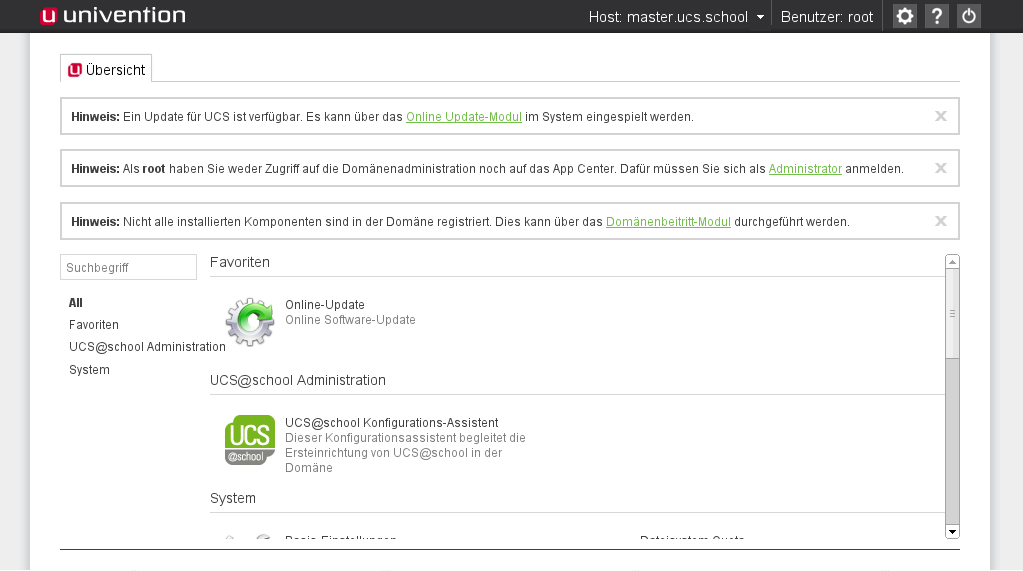Click the scrollbar down arrow
The height and width of the screenshot is (571, 1023).
952,532
